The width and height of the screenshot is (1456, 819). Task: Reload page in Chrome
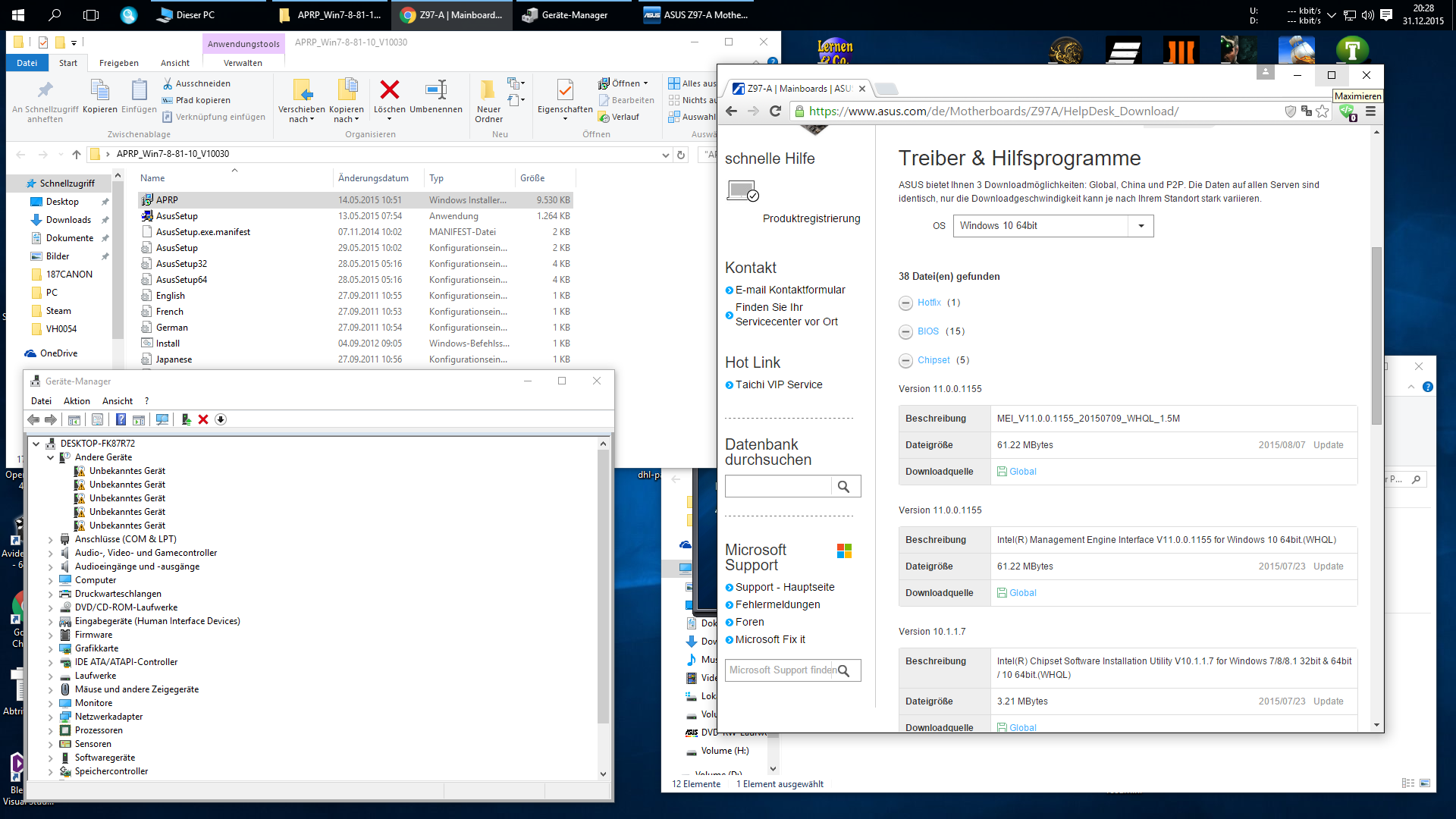click(775, 111)
